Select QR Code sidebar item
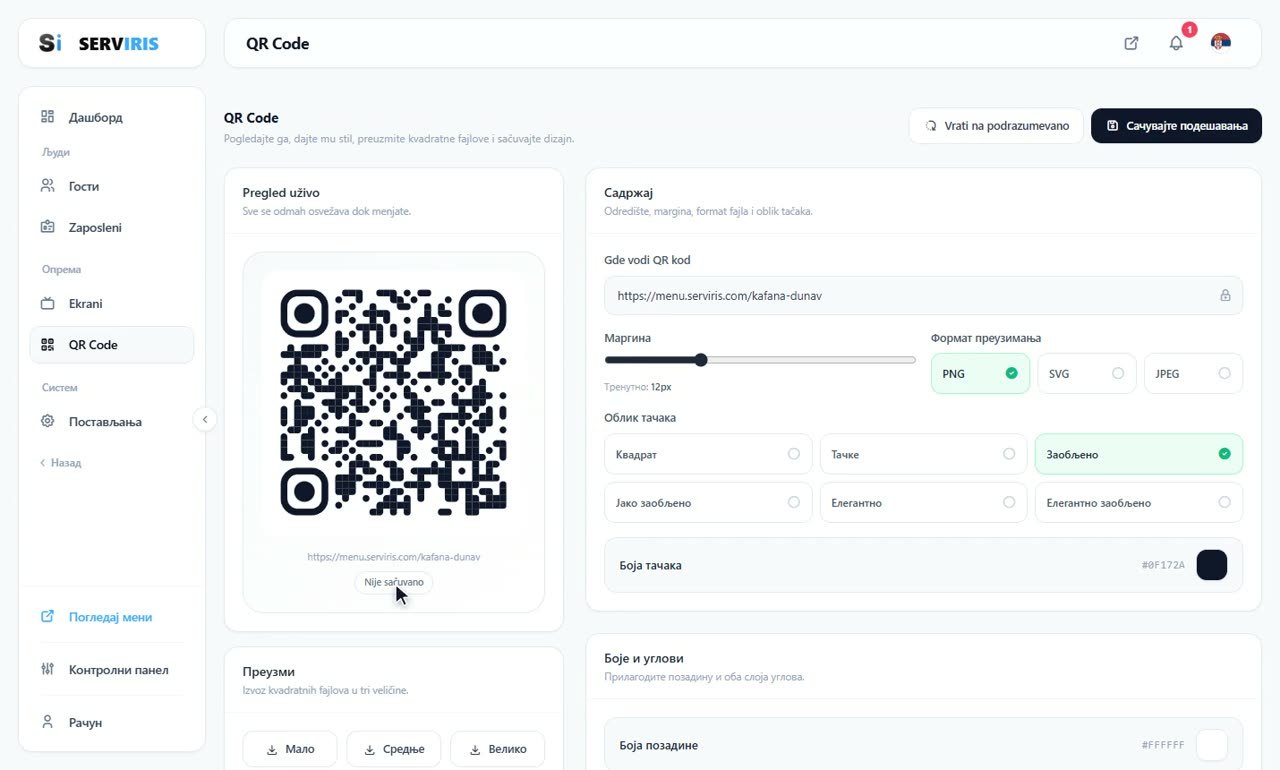The height and width of the screenshot is (770, 1280). pos(112,344)
